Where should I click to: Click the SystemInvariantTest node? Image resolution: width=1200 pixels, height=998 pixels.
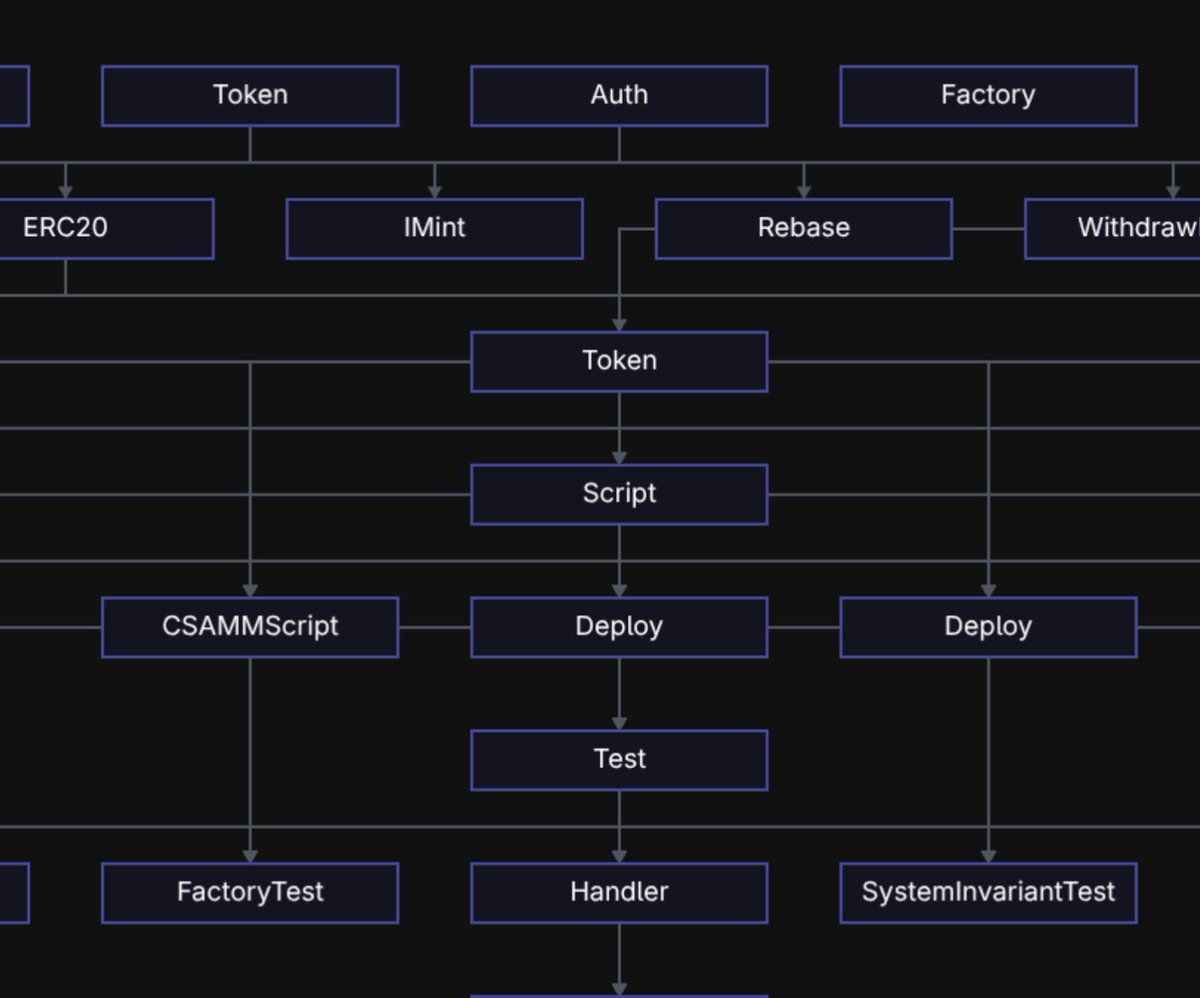(x=988, y=894)
